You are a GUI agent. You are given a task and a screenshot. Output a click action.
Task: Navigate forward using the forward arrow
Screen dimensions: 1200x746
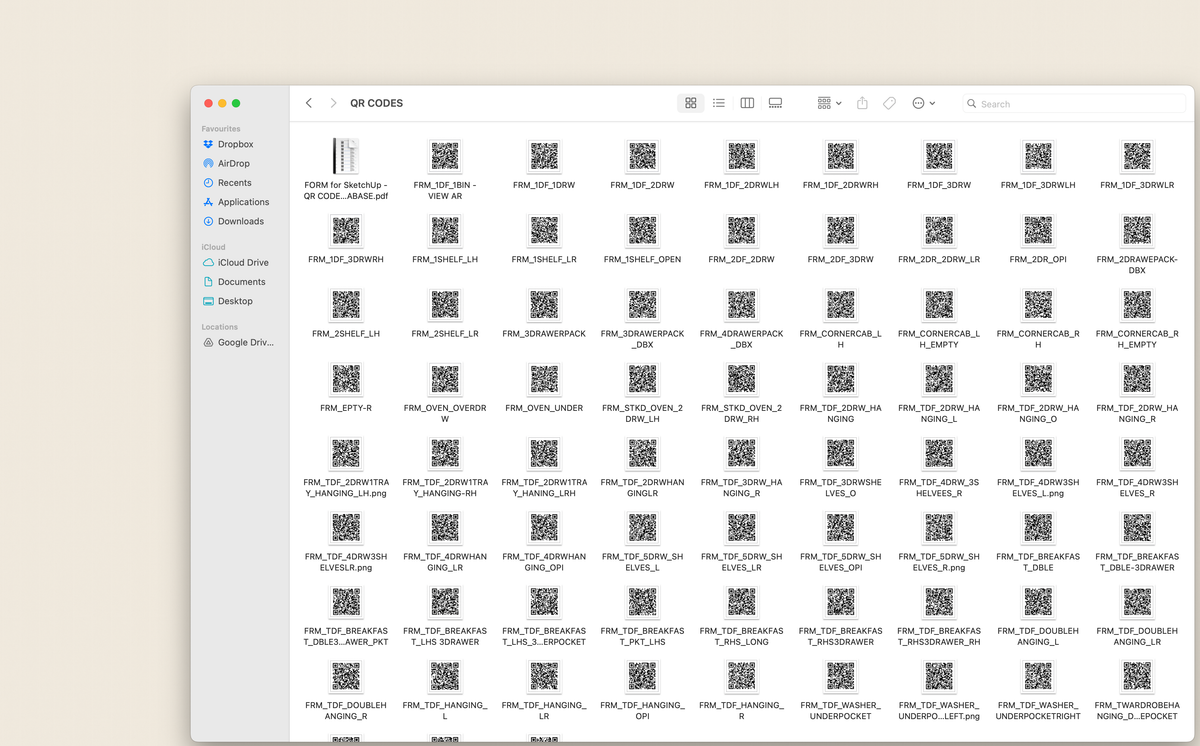tap(332, 103)
